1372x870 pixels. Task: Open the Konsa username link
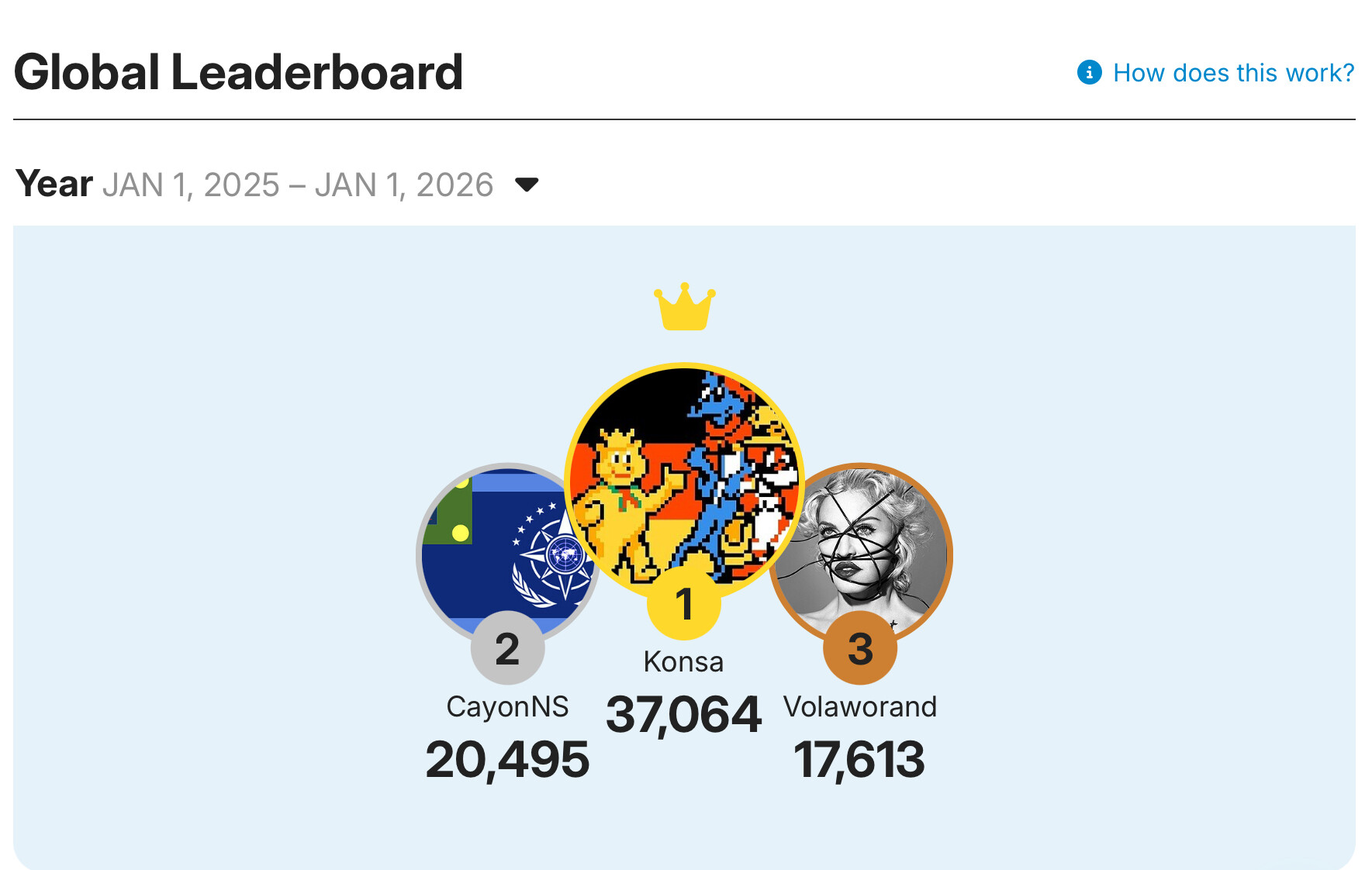coord(683,662)
